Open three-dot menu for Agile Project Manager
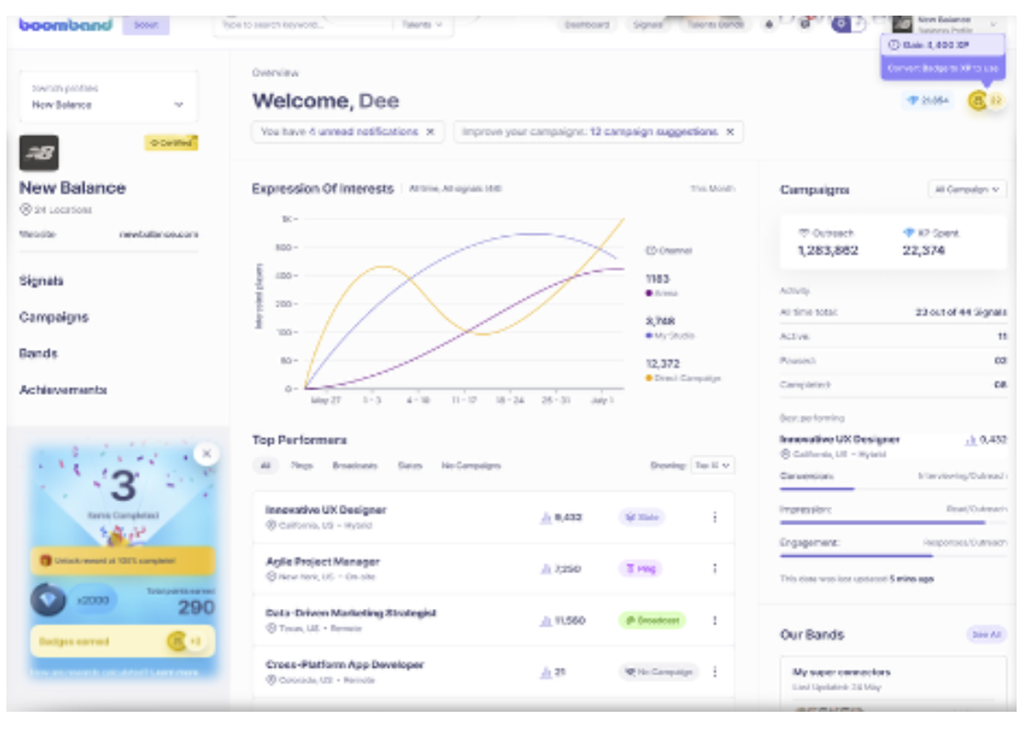The image size is (1024, 732). (x=714, y=569)
